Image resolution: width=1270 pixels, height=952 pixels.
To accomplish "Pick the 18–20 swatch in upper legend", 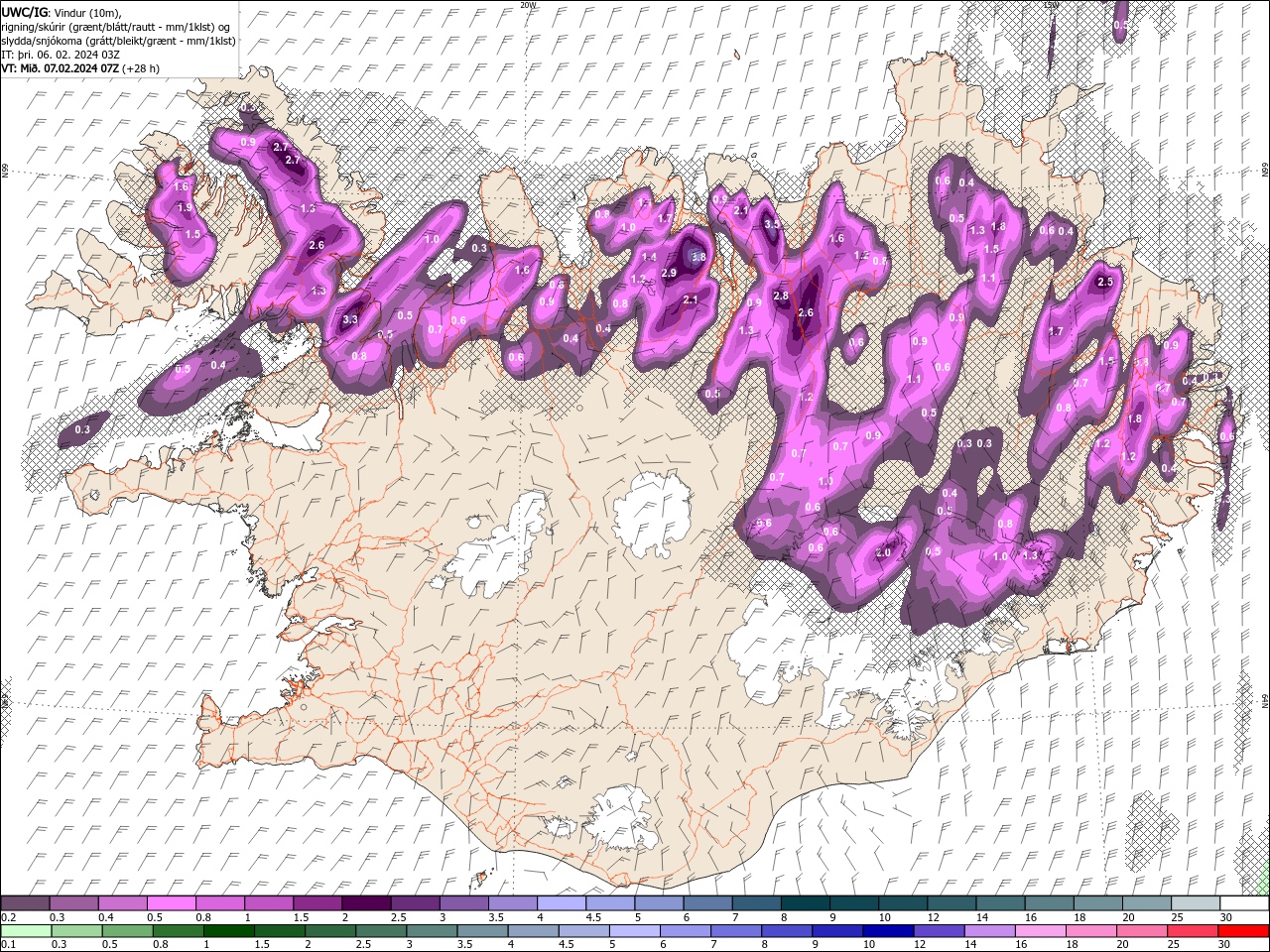I will tap(1096, 903).
